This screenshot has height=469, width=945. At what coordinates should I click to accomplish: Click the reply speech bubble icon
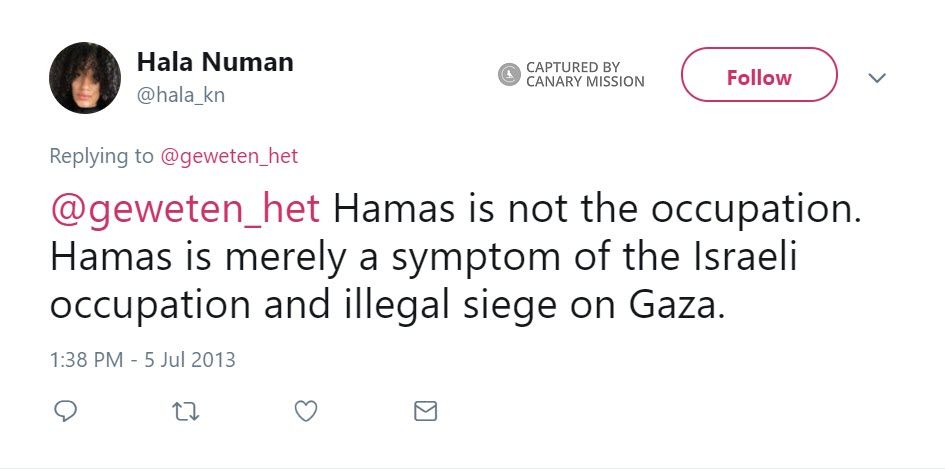point(66,410)
